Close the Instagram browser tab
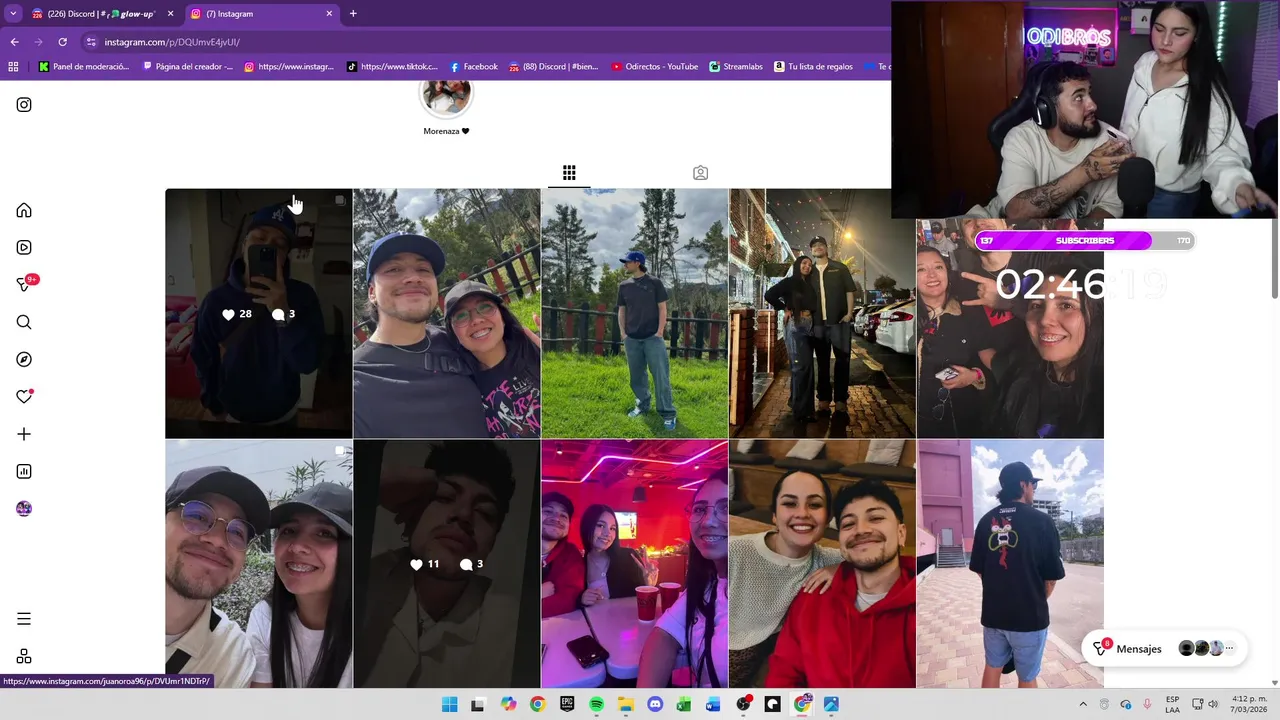The height and width of the screenshot is (720, 1280). tap(329, 14)
